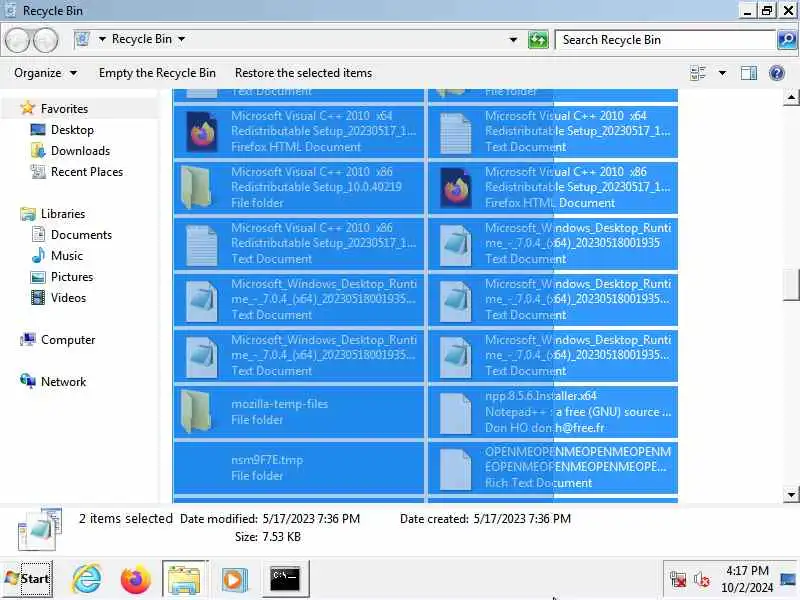Open Desktop in the navigation pane
The width and height of the screenshot is (800, 600).
tap(72, 130)
